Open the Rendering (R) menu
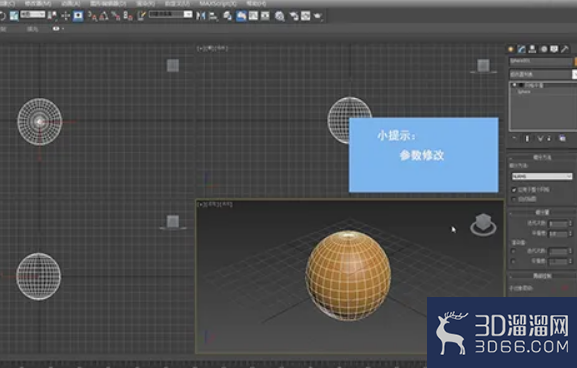Screen dimensions: 577x368 click(x=145, y=3)
